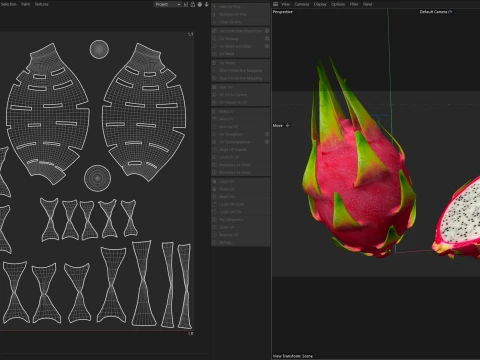Start Interactive Mapping
This screenshot has width=480, height=360.
tap(240, 70)
